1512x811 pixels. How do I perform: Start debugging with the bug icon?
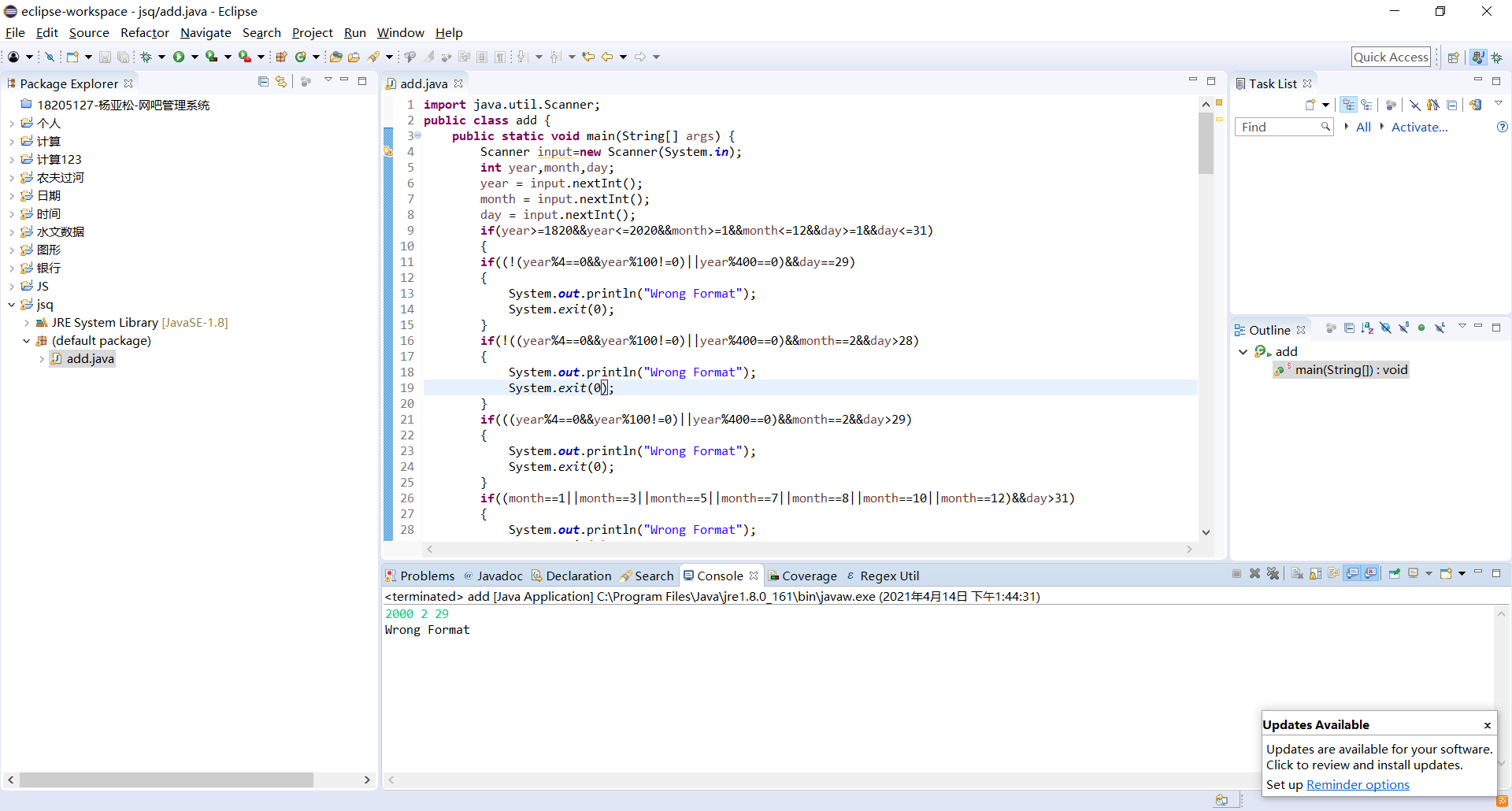click(x=146, y=57)
